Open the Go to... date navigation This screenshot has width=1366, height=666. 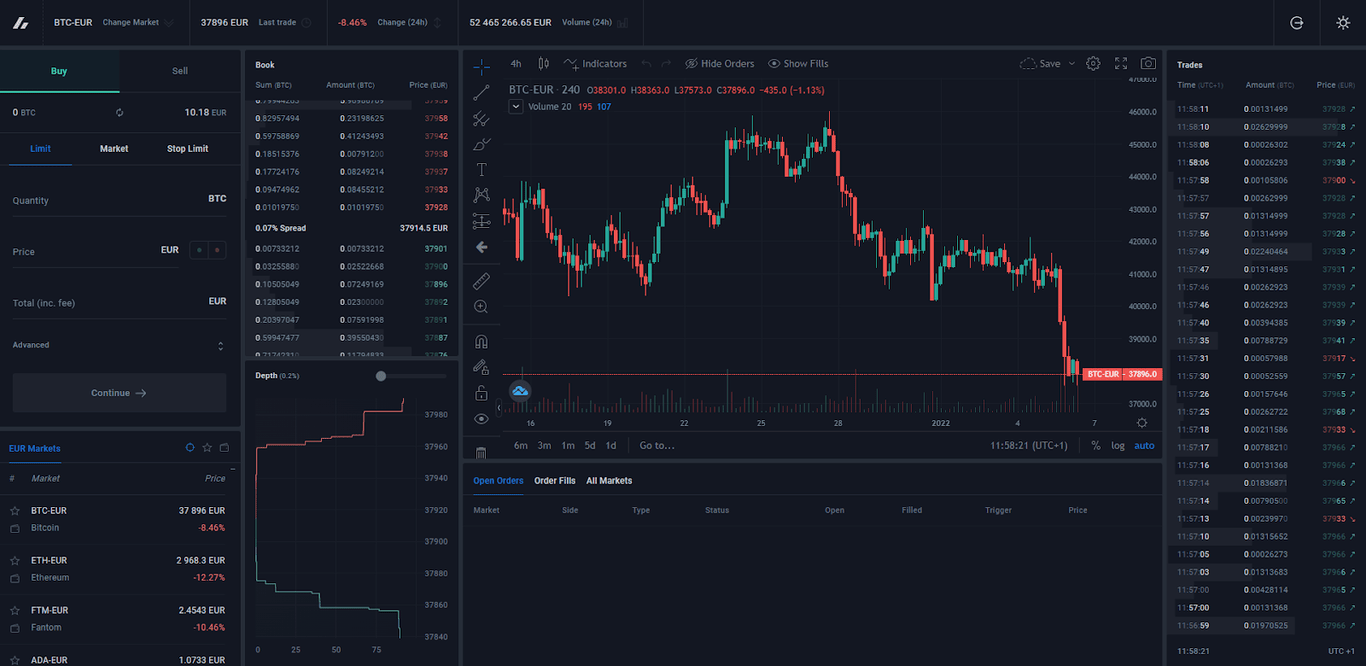point(659,445)
